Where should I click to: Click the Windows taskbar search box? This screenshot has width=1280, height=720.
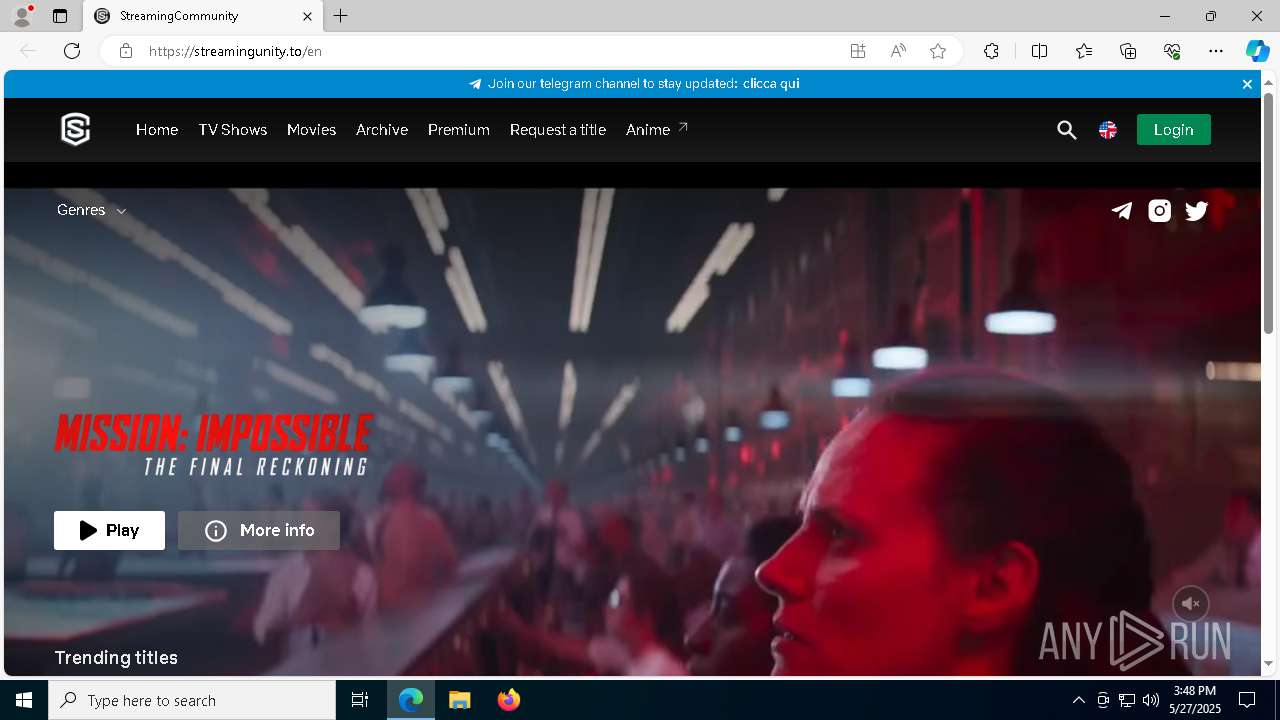click(x=192, y=700)
